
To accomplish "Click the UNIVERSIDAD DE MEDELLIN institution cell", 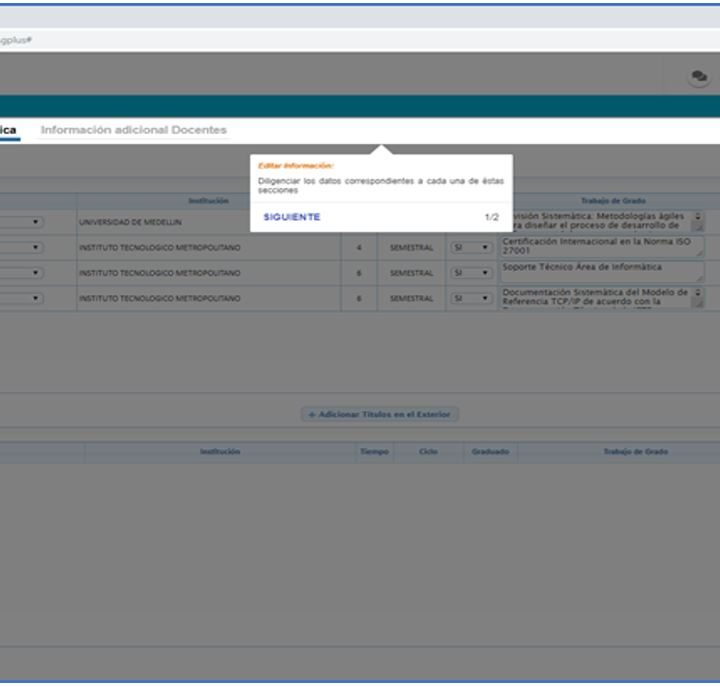I will coord(208,222).
